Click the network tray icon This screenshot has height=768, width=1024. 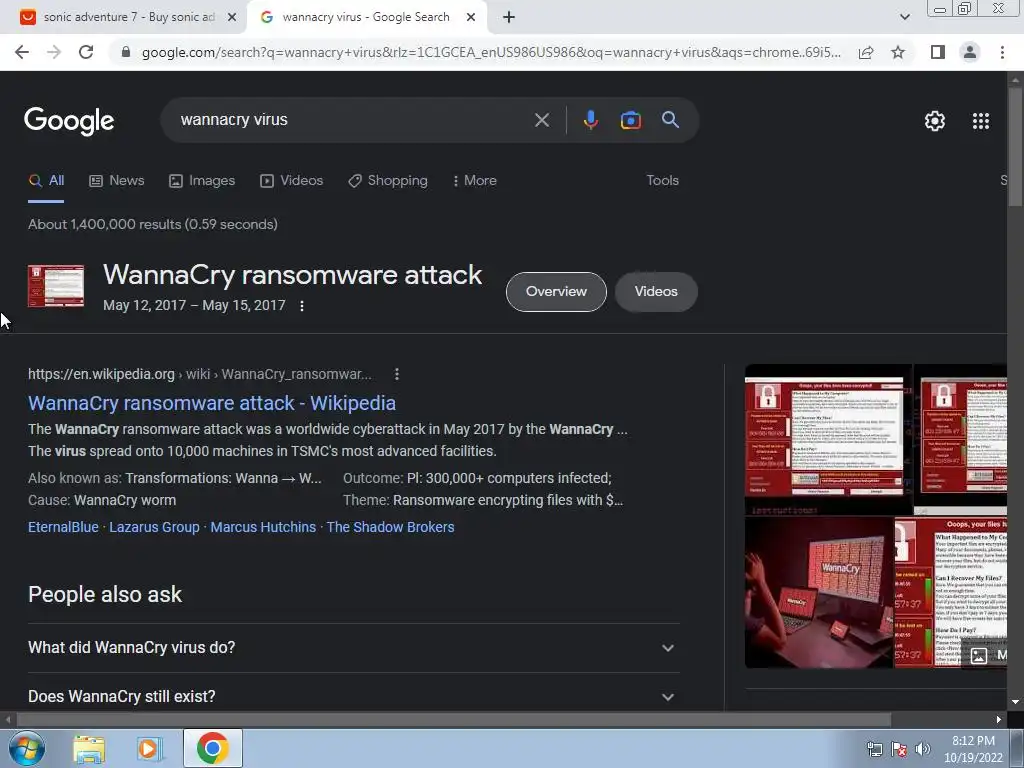pos(874,749)
